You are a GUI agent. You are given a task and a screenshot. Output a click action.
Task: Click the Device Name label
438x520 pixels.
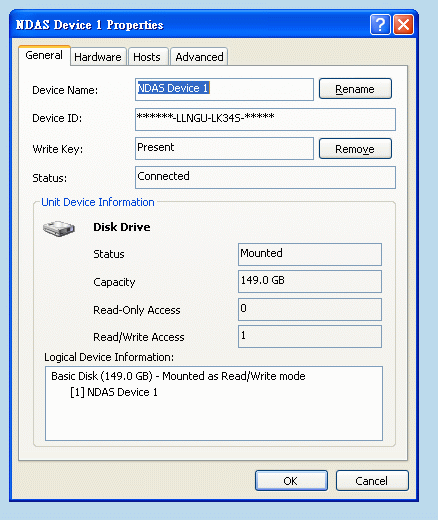65,90
